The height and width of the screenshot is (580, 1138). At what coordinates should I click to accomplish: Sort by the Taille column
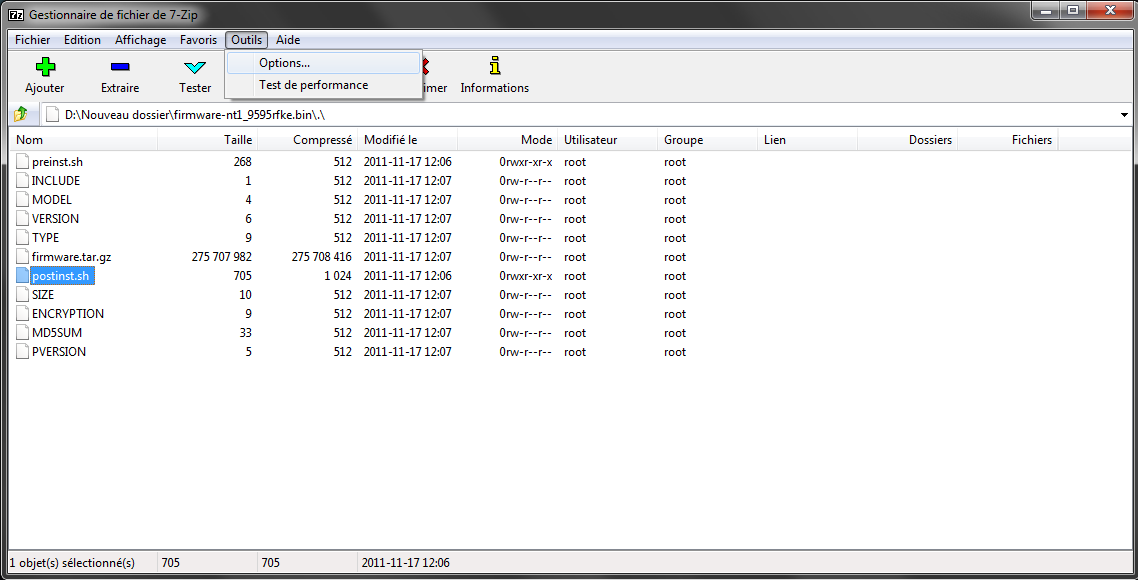[x=208, y=140]
